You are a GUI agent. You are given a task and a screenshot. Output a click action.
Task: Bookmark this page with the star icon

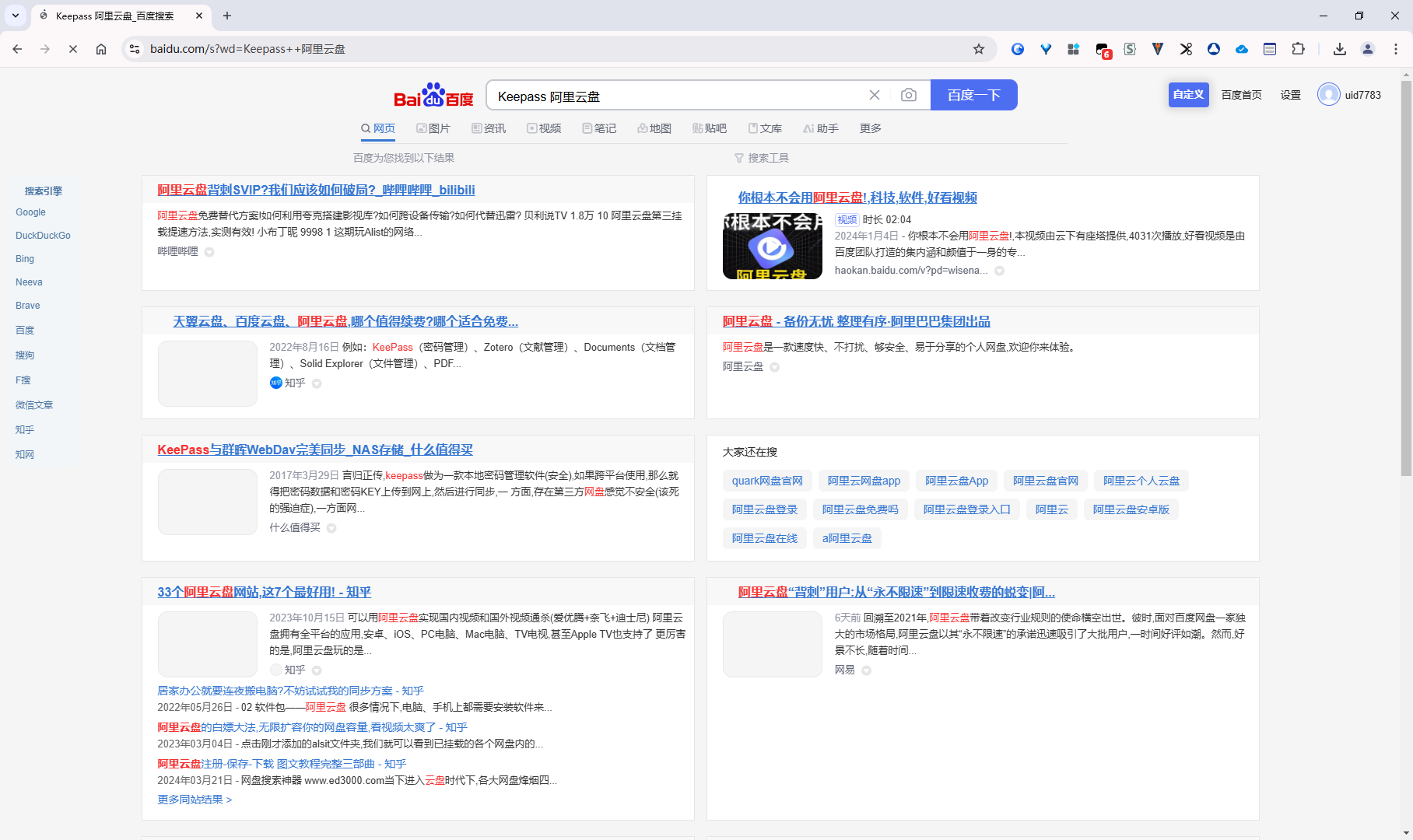click(x=979, y=49)
